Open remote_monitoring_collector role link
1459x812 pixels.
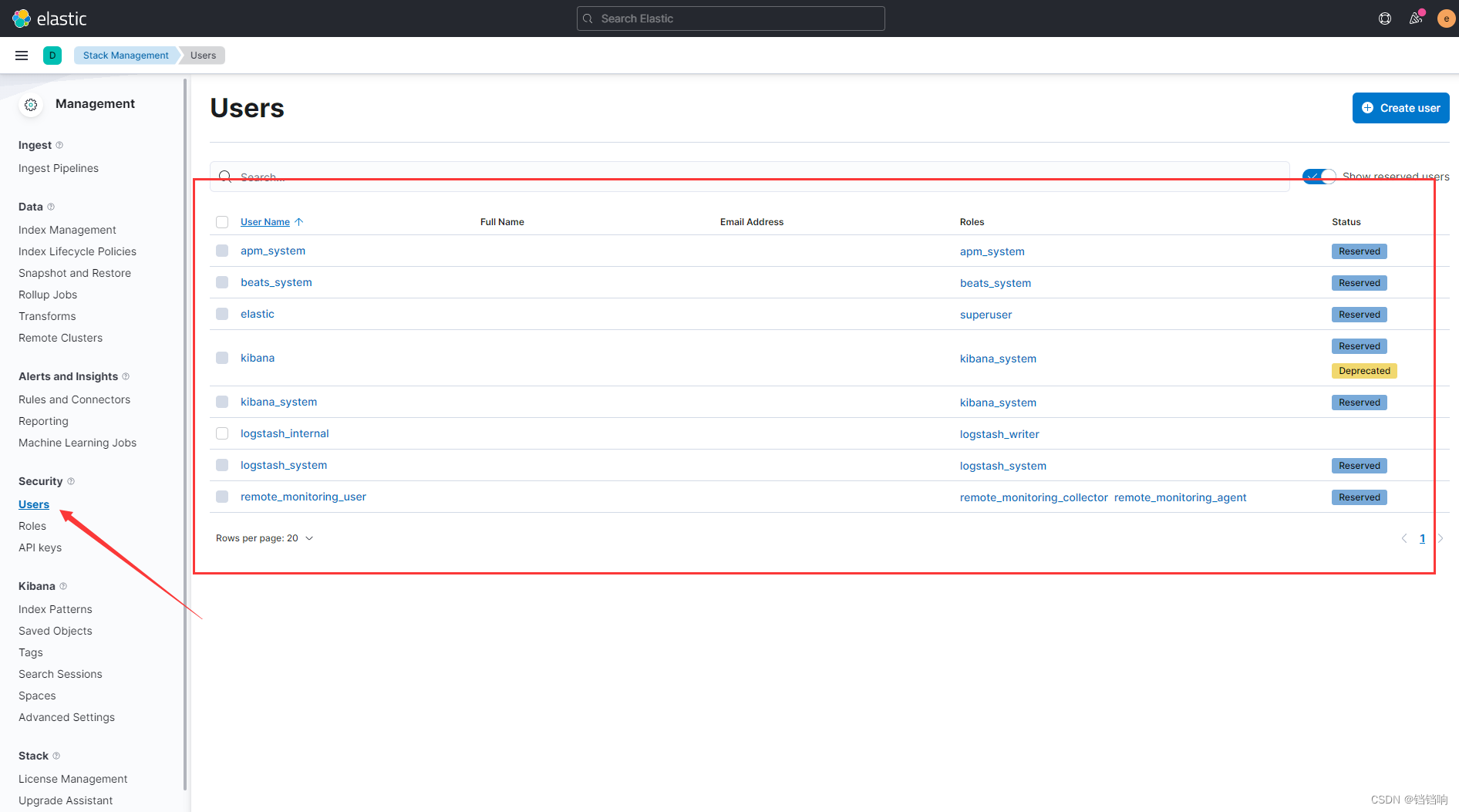click(x=1034, y=497)
